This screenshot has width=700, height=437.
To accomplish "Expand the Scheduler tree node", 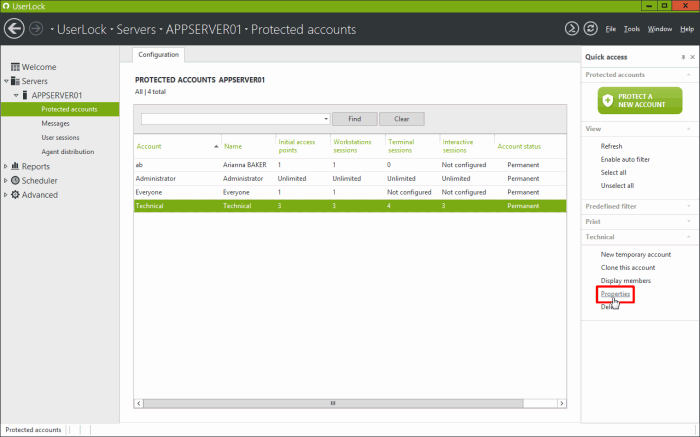I will (x=6, y=181).
